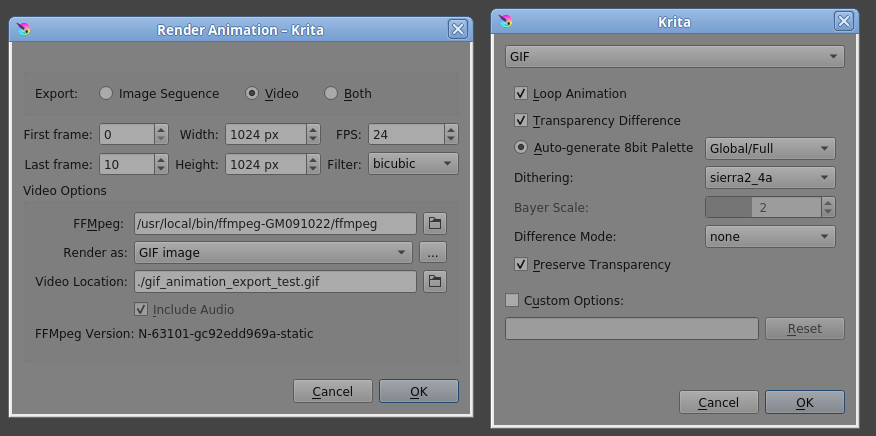Toggle the Transparency Difference checkbox
The height and width of the screenshot is (436, 876).
520,121
